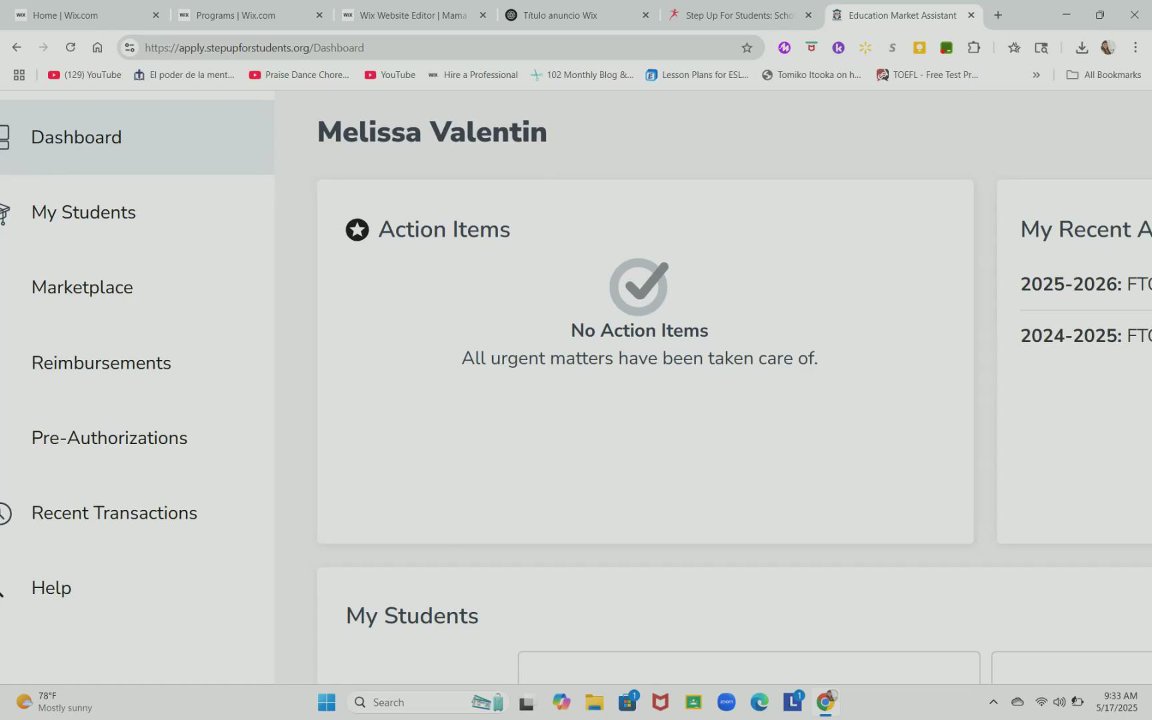Expand hidden bookmarks chevron
Viewport: 1152px width, 720px height.
[1036, 75]
